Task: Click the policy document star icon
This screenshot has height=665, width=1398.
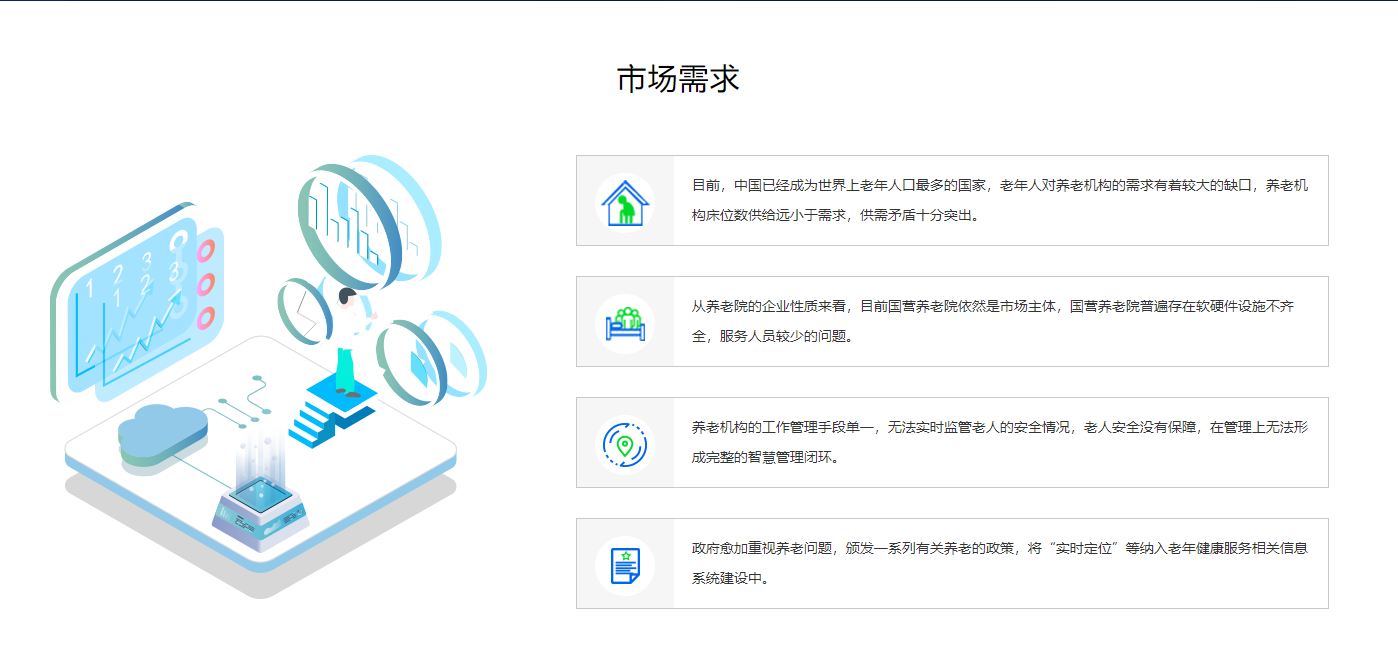Action: pyautogui.click(x=625, y=564)
